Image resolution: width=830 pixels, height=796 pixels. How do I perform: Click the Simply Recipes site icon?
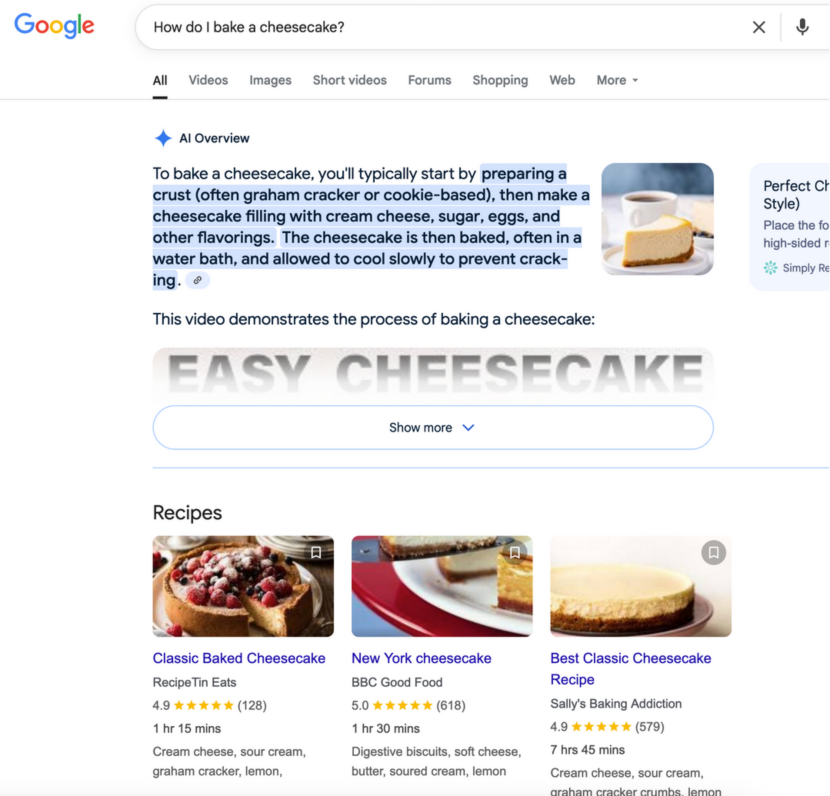pos(771,268)
